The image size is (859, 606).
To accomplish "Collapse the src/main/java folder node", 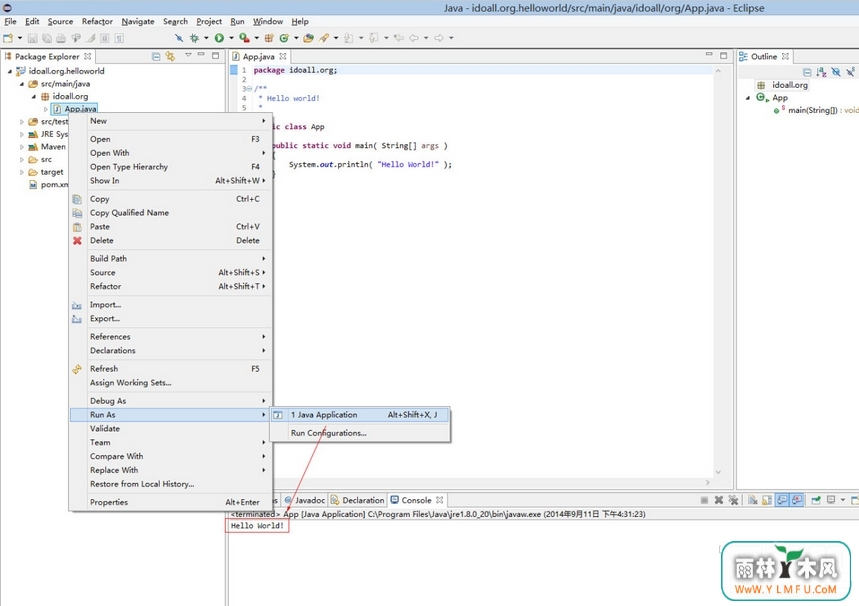I will pos(22,84).
